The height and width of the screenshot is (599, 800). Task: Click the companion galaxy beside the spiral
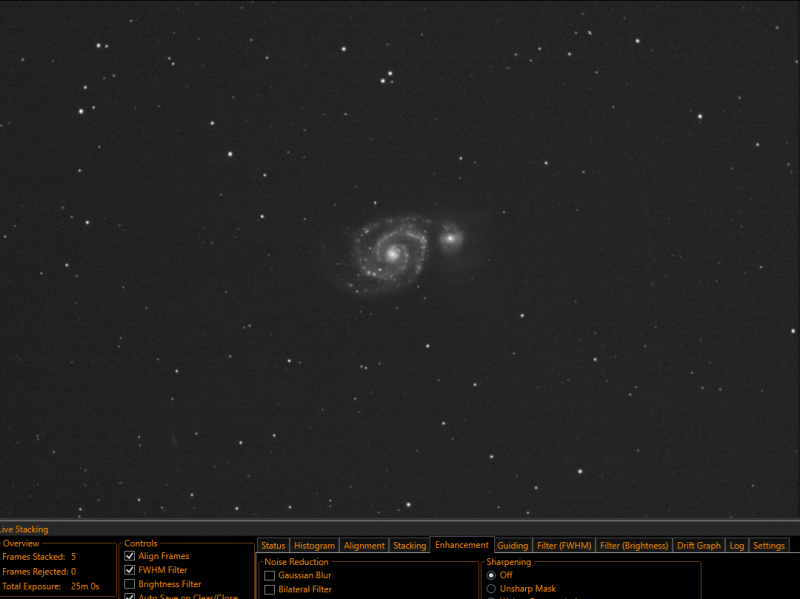[451, 238]
